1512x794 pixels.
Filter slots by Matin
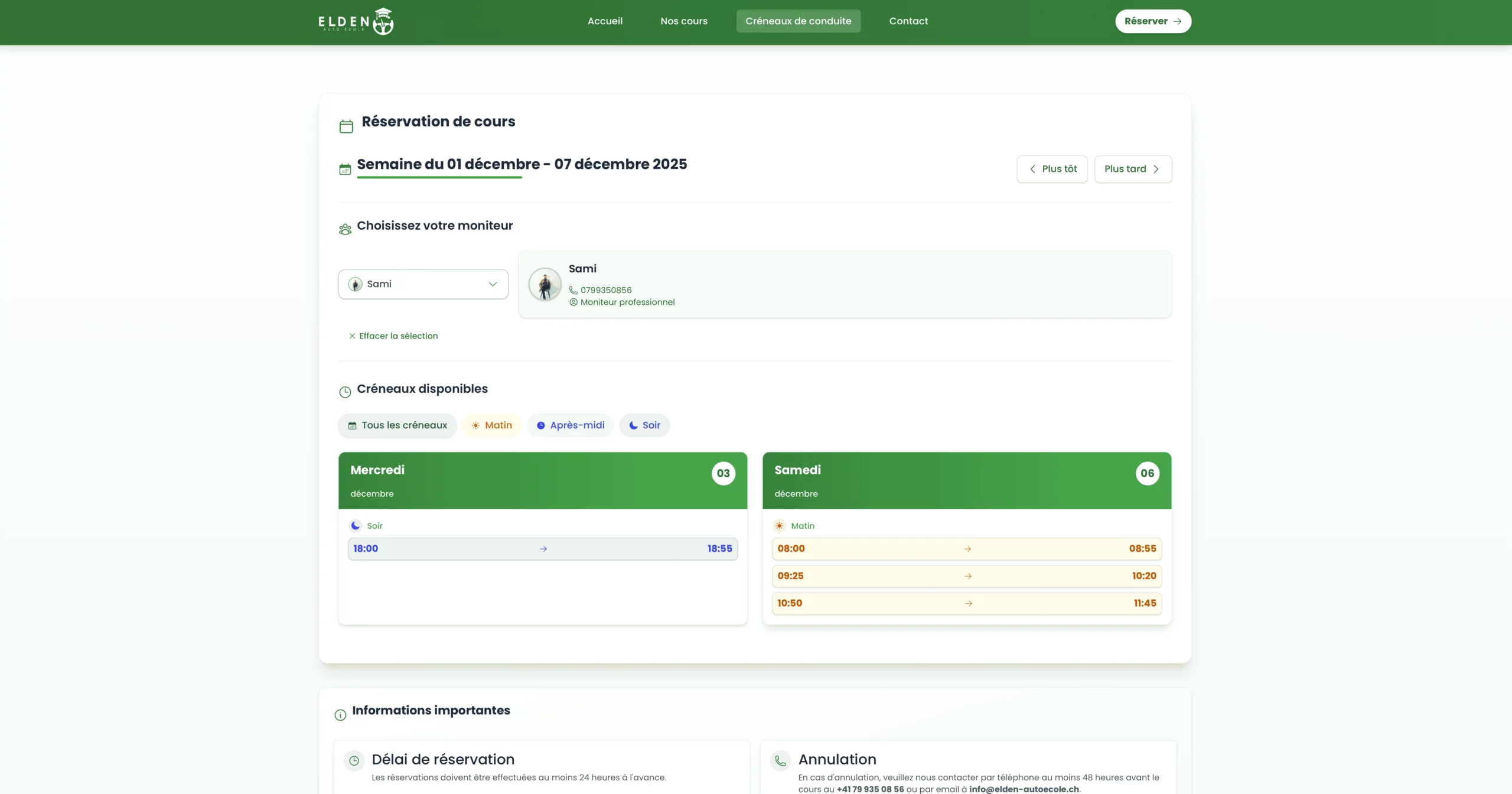point(491,425)
